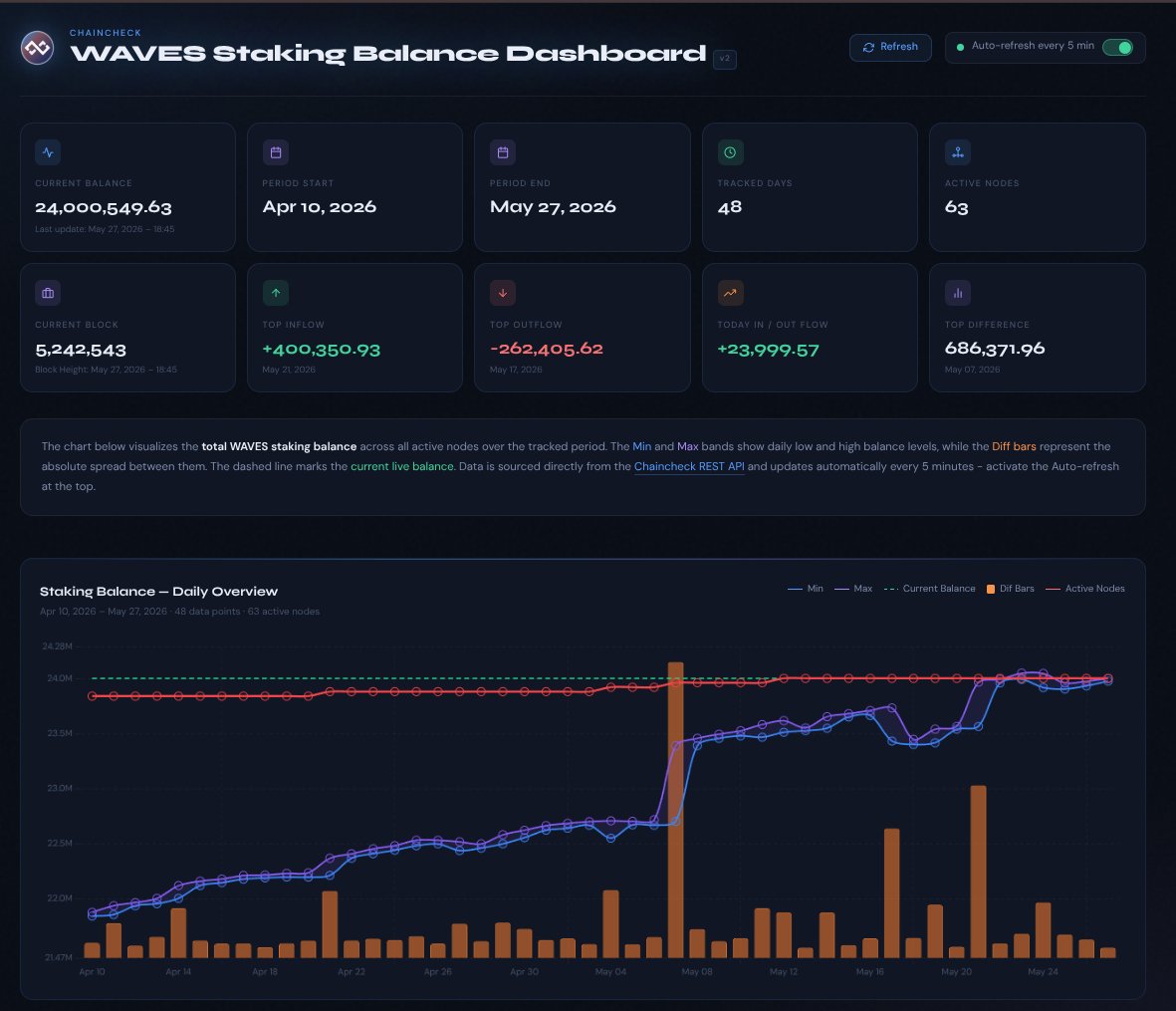1176x1011 pixels.
Task: Click the highlighted 'Diff bars' description text
Action: tap(1014, 446)
